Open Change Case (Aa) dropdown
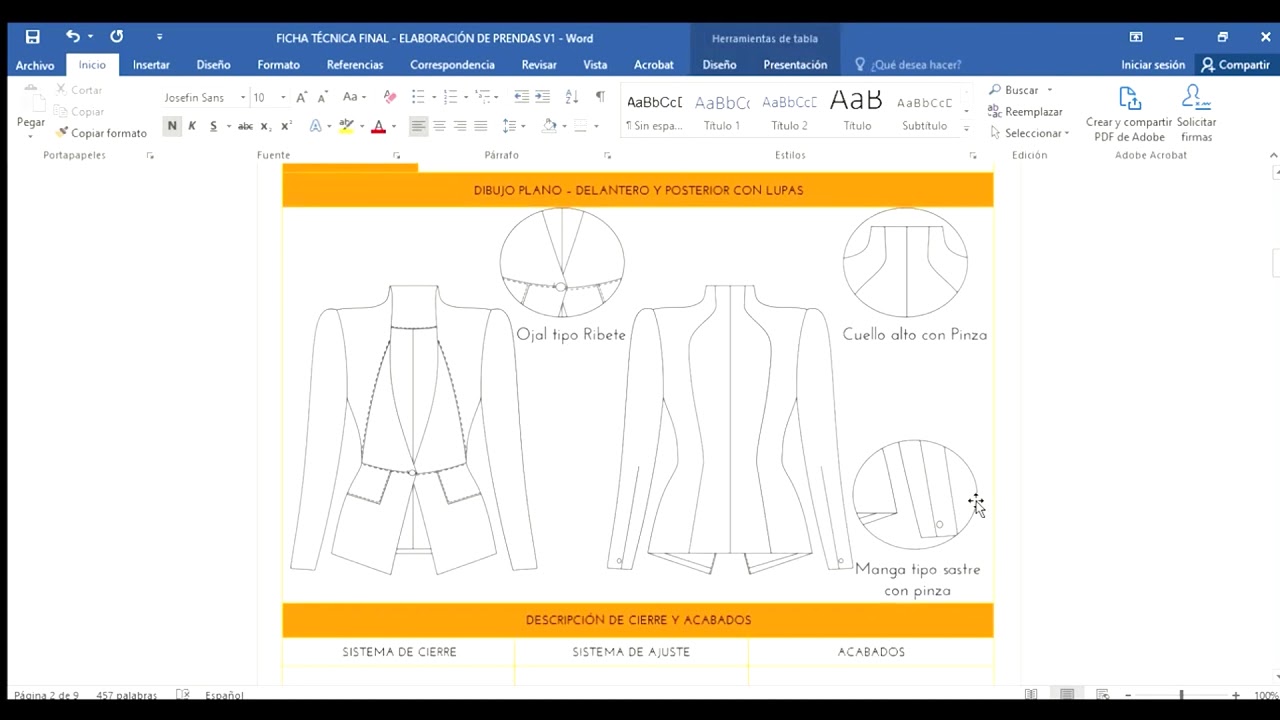The height and width of the screenshot is (720, 1280). coord(354,97)
